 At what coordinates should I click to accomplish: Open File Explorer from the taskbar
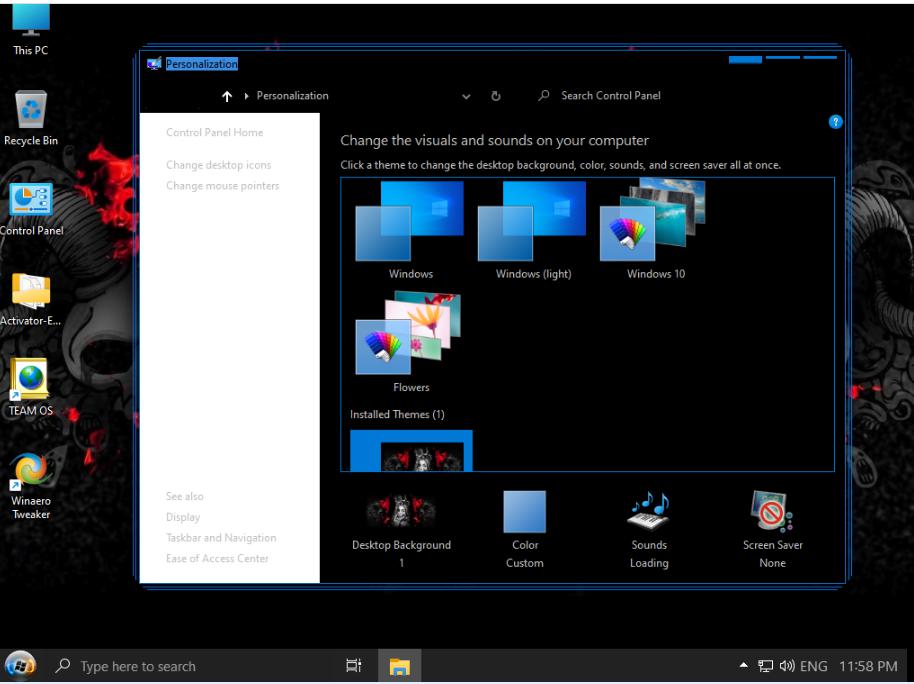399,665
